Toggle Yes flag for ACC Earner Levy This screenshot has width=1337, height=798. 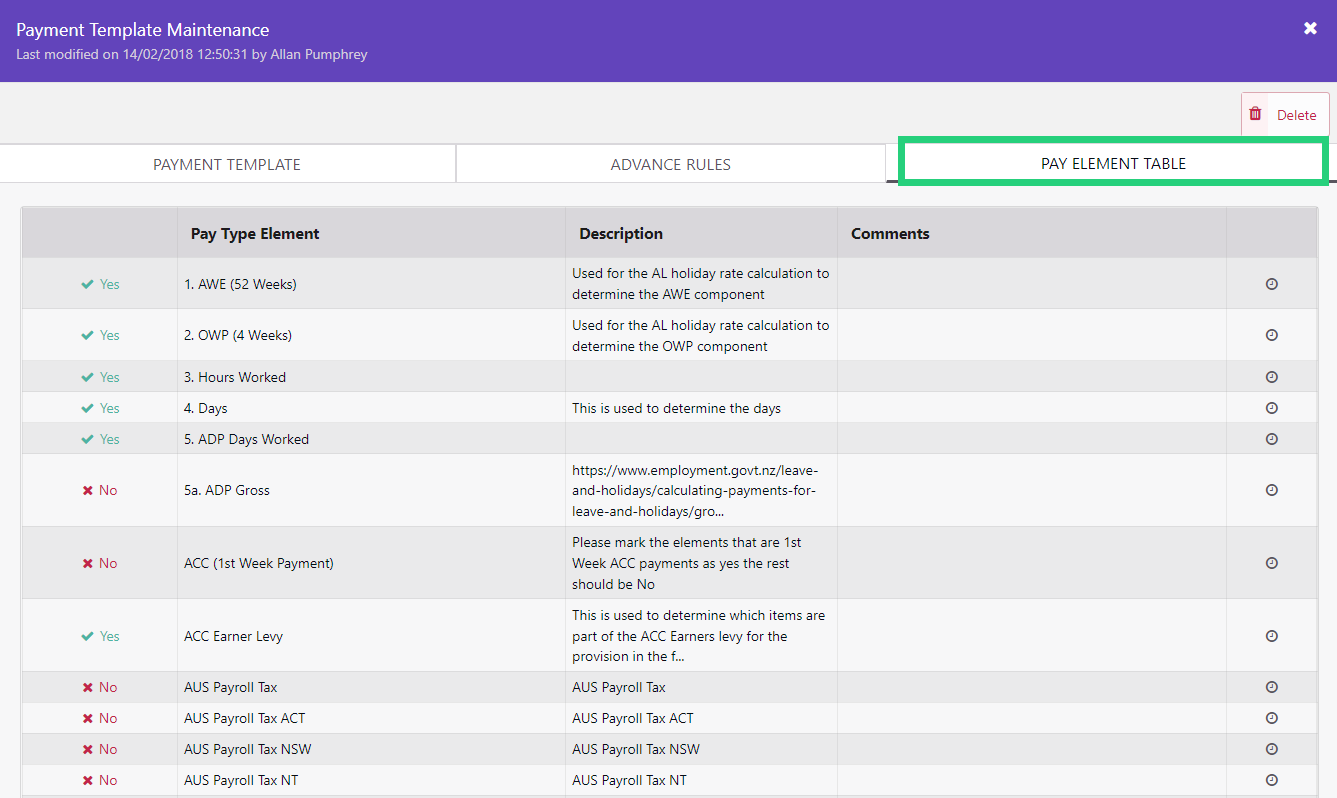100,636
